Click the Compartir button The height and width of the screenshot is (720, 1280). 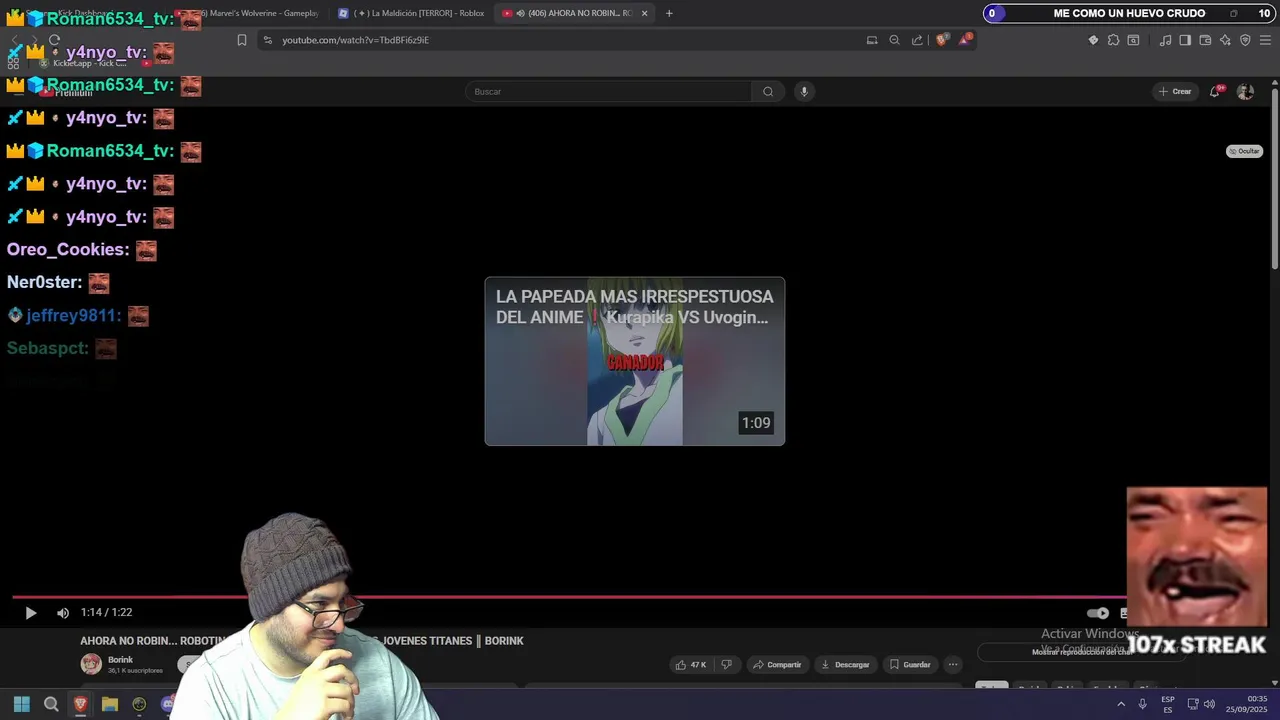[777, 665]
